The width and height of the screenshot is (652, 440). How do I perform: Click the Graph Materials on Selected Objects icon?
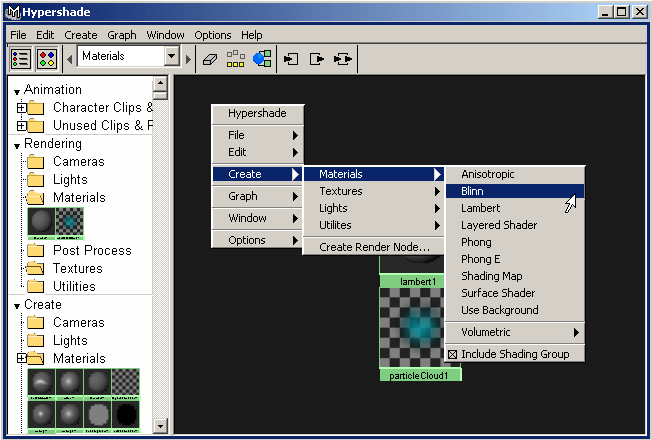(x=262, y=59)
